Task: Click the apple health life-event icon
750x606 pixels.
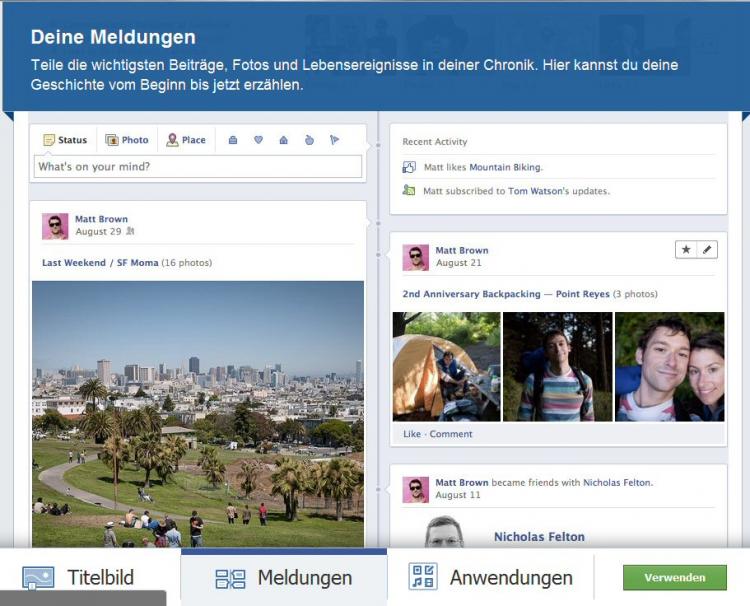Action: [x=309, y=140]
